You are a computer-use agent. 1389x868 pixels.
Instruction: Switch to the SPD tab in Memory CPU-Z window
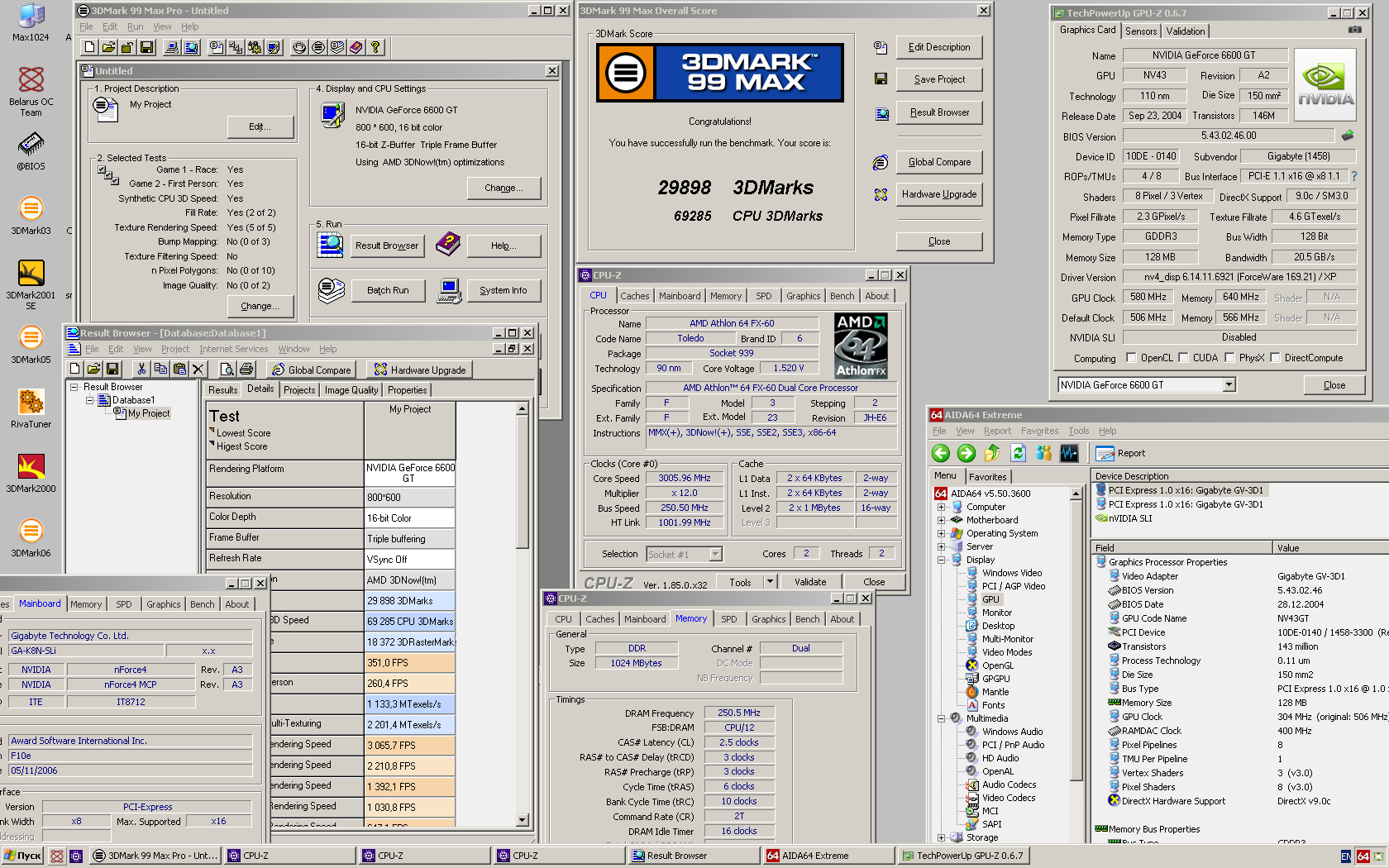[728, 619]
